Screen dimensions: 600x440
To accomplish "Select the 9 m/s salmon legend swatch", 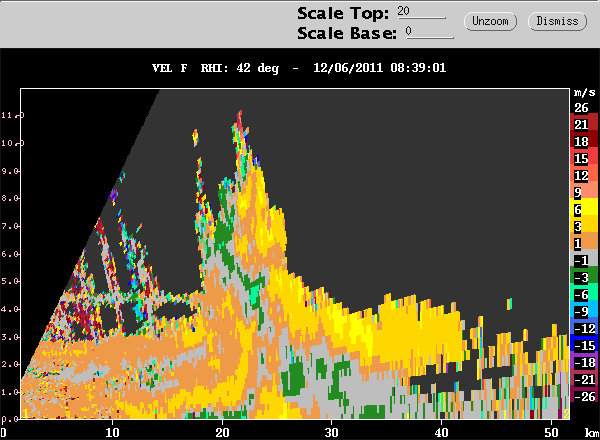I will (580, 192).
